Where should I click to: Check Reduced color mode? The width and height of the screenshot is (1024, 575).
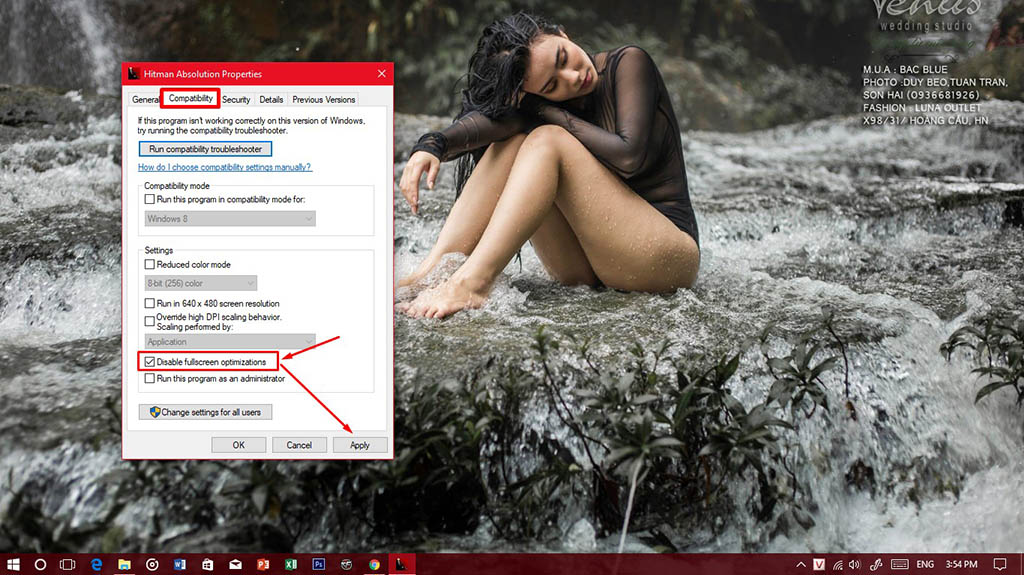click(150, 265)
